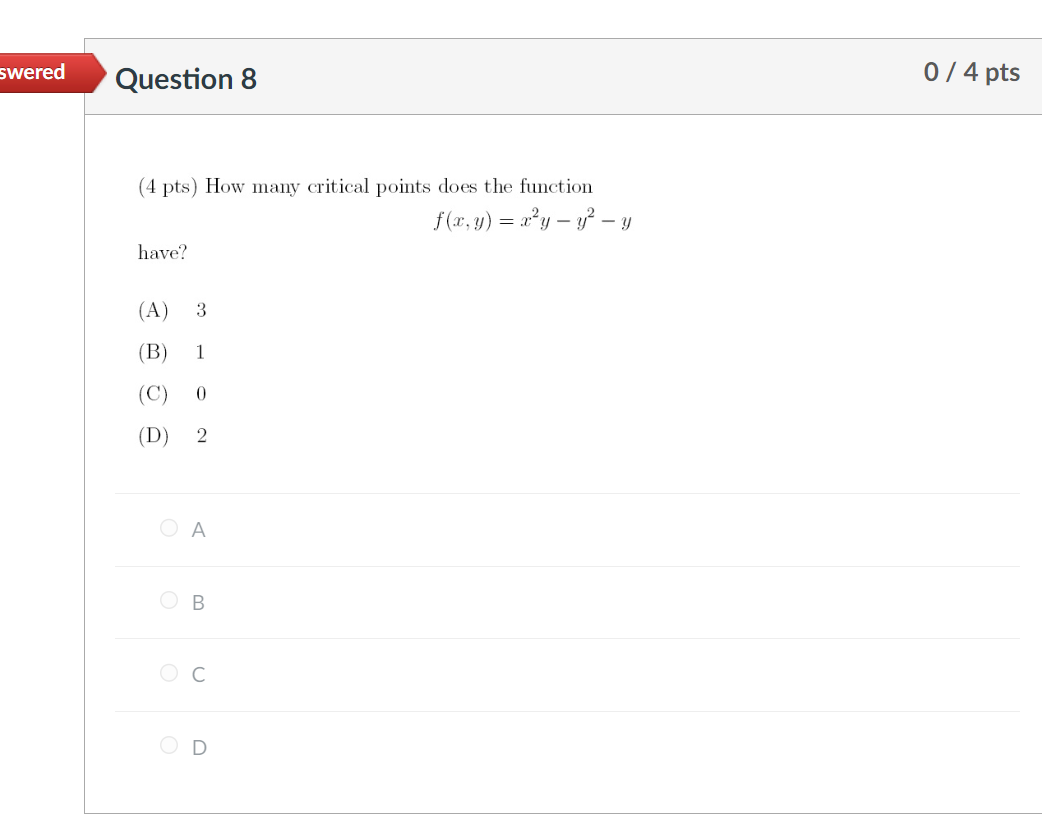
Task: Click choice (D) 2 in question body
Action: click(x=172, y=435)
